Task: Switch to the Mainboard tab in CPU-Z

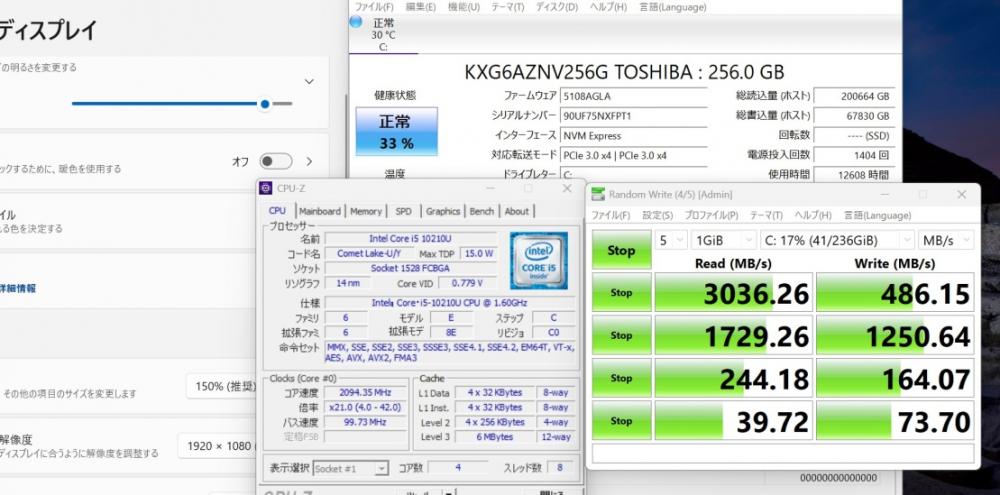Action: click(320, 211)
